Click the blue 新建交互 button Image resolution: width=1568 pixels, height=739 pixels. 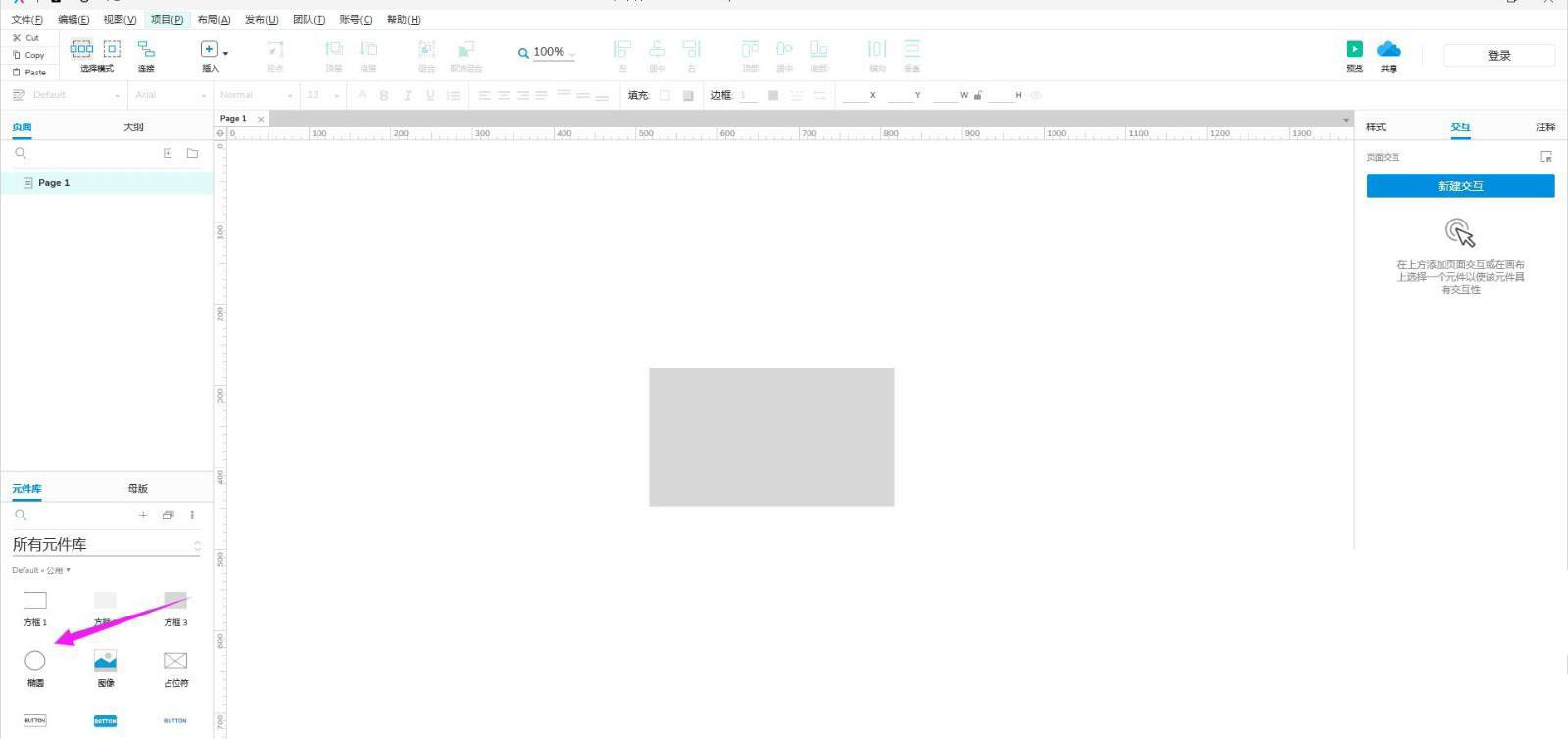click(1460, 186)
